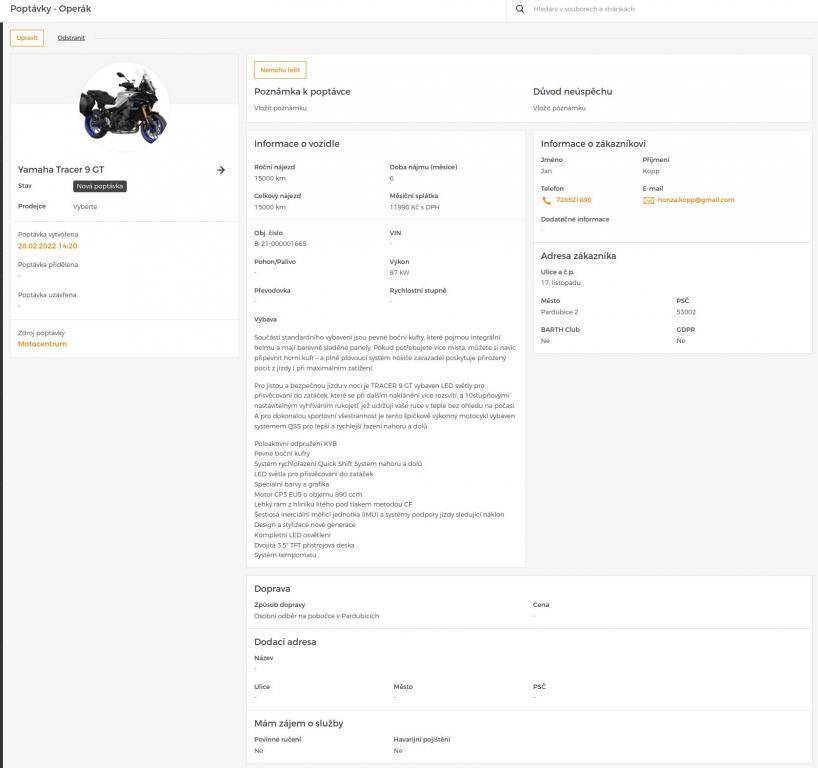Click the Nemohu řešit button
This screenshot has height=768, width=818.
click(280, 70)
